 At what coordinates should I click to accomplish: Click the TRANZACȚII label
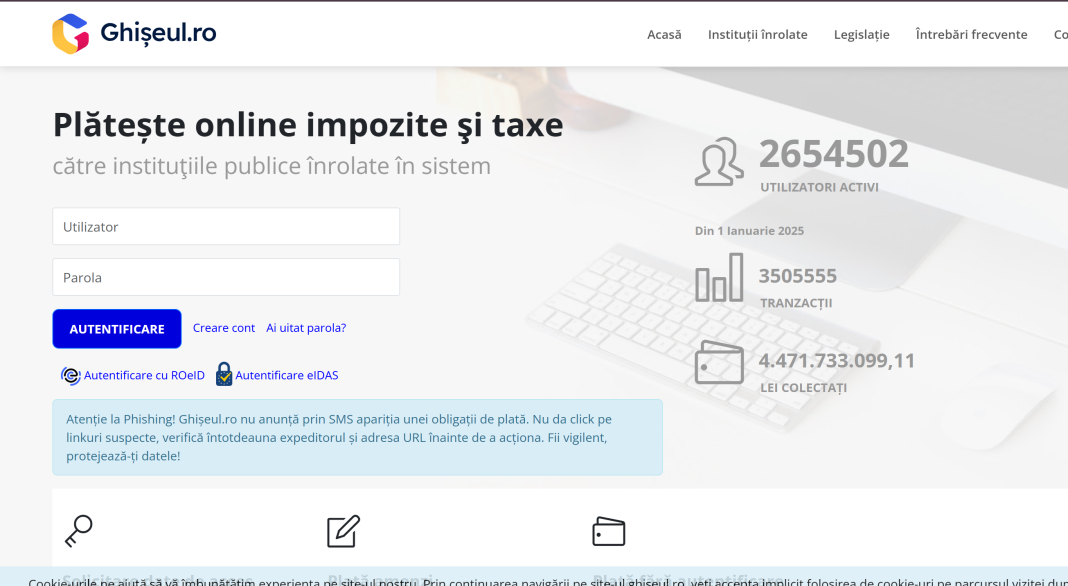click(x=796, y=303)
